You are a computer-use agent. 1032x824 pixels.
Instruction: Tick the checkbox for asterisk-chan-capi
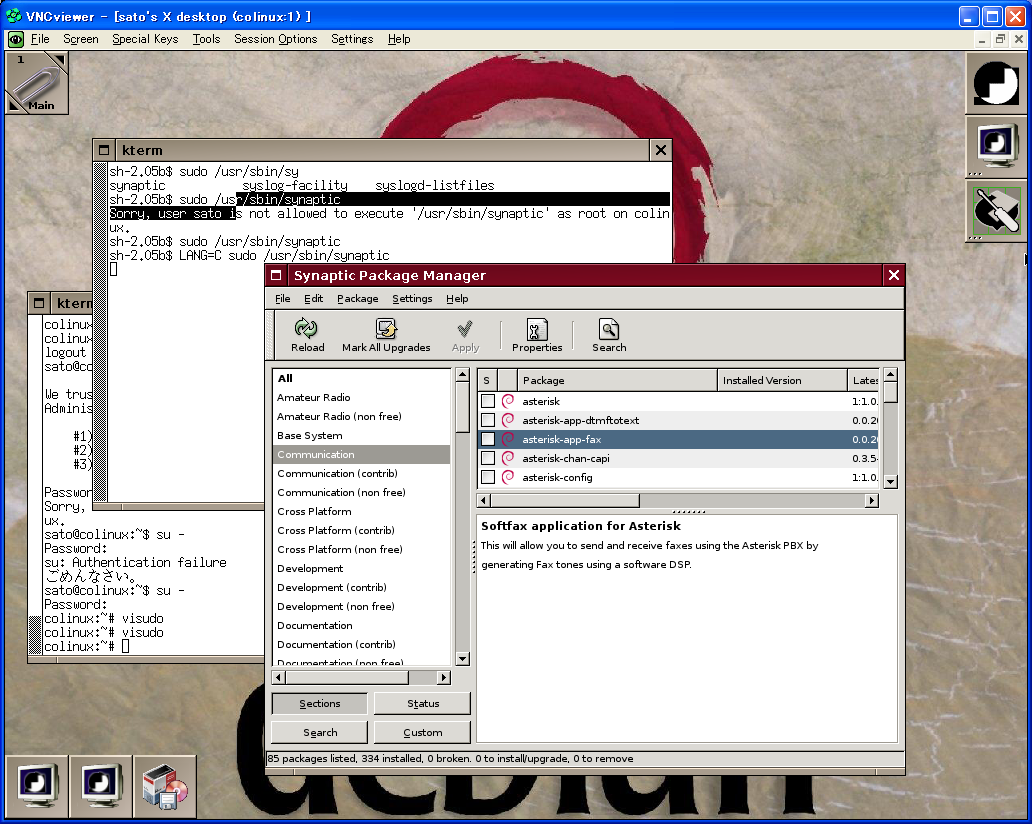coord(488,458)
